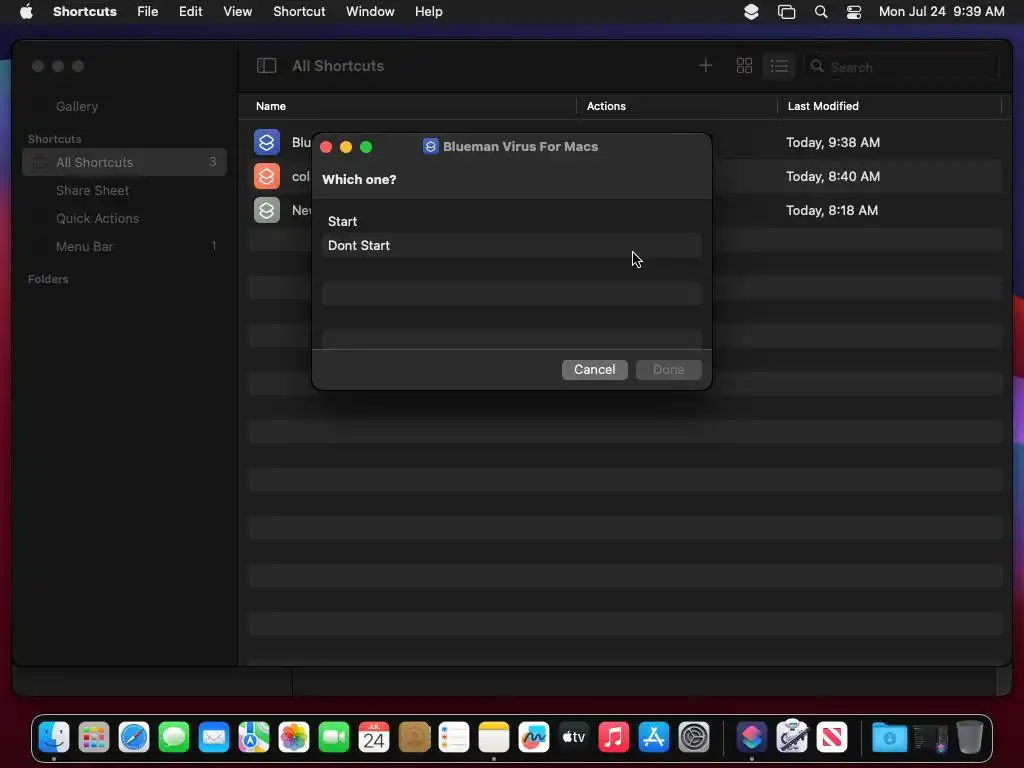Open Safari from the Dock
Image resolution: width=1024 pixels, height=768 pixels.
(134, 738)
